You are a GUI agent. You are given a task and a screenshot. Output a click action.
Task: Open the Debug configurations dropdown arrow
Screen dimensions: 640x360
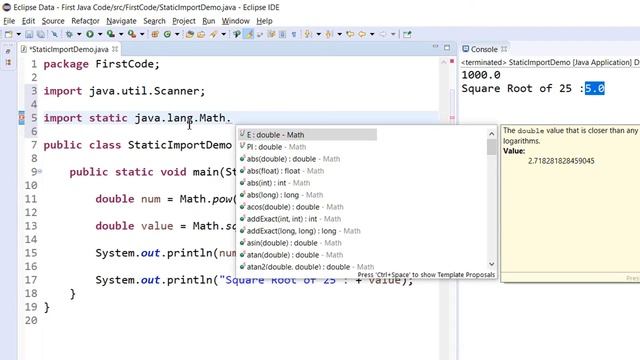pos(79,34)
